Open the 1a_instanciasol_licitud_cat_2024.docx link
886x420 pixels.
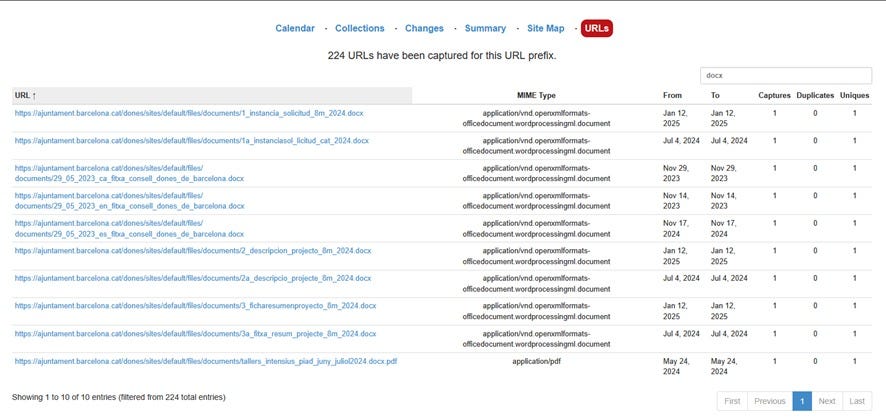(x=192, y=141)
